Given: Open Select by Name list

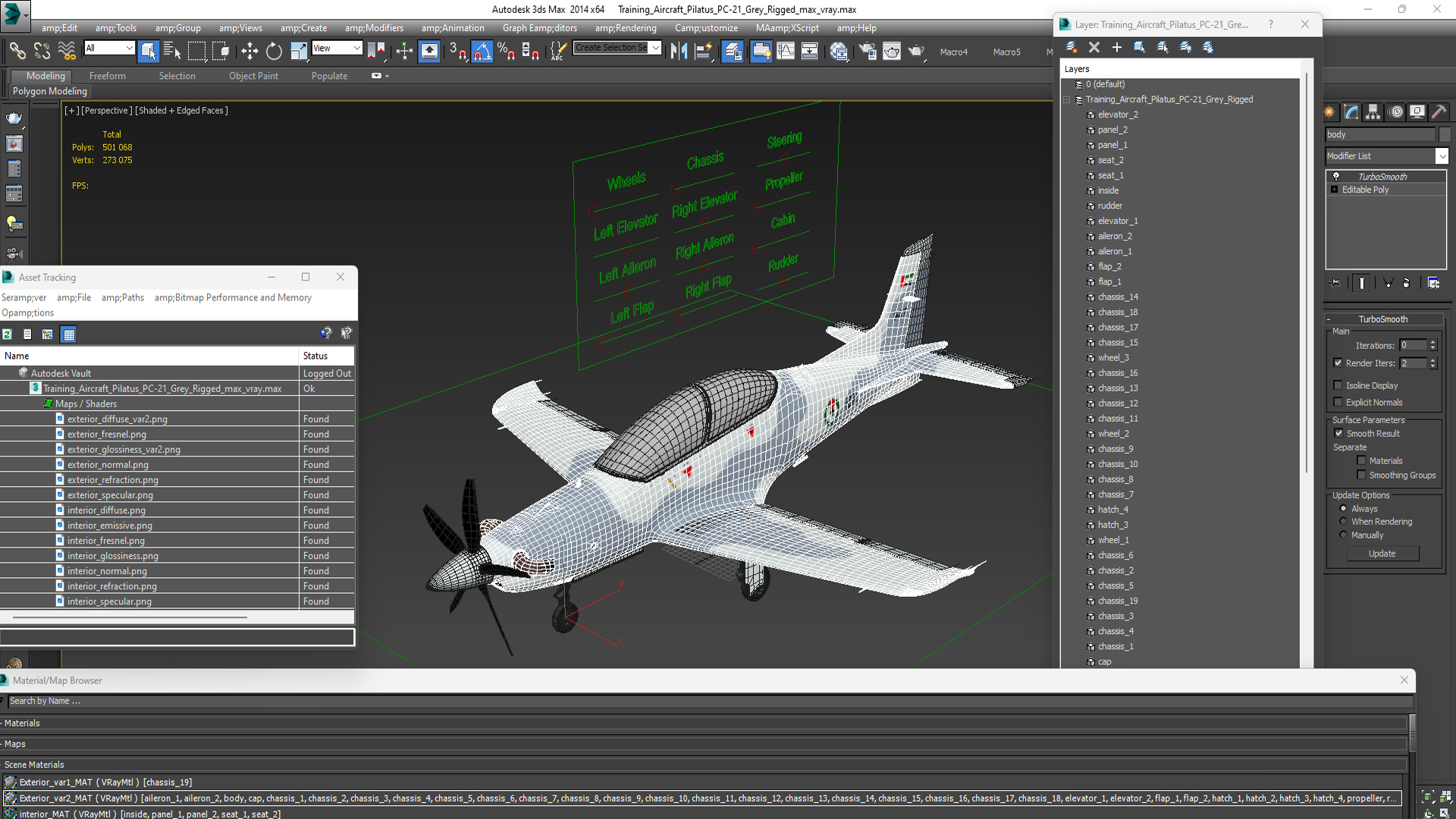Looking at the screenshot, I should click(x=172, y=51).
